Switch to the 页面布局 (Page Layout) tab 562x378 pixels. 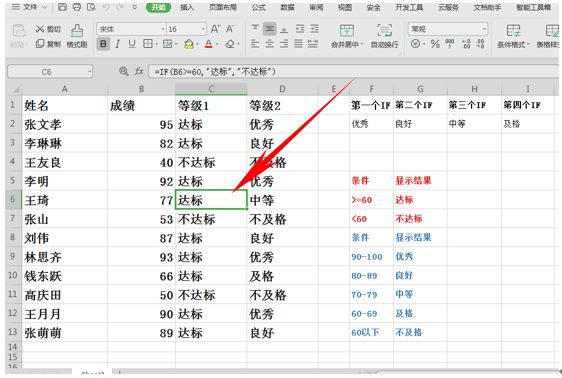223,7
